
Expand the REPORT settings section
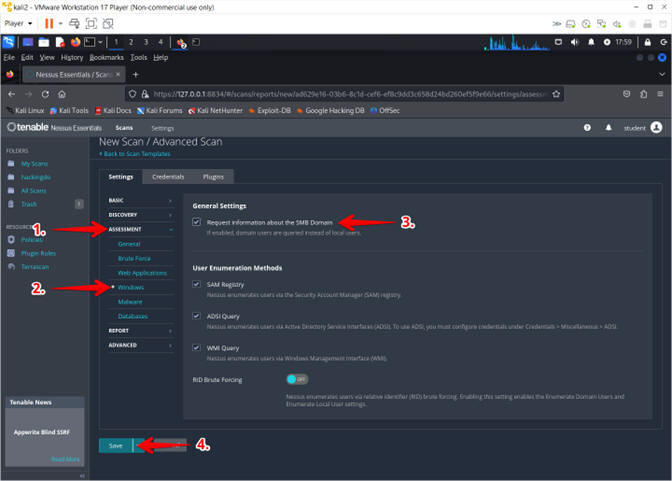pyautogui.click(x=140, y=331)
